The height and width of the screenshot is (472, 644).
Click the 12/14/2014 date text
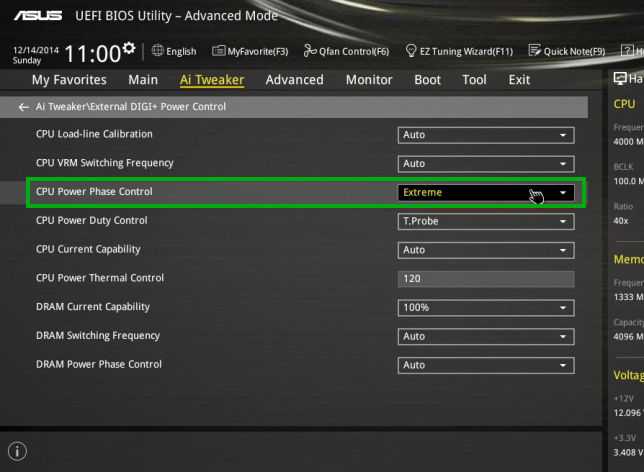tap(36, 50)
